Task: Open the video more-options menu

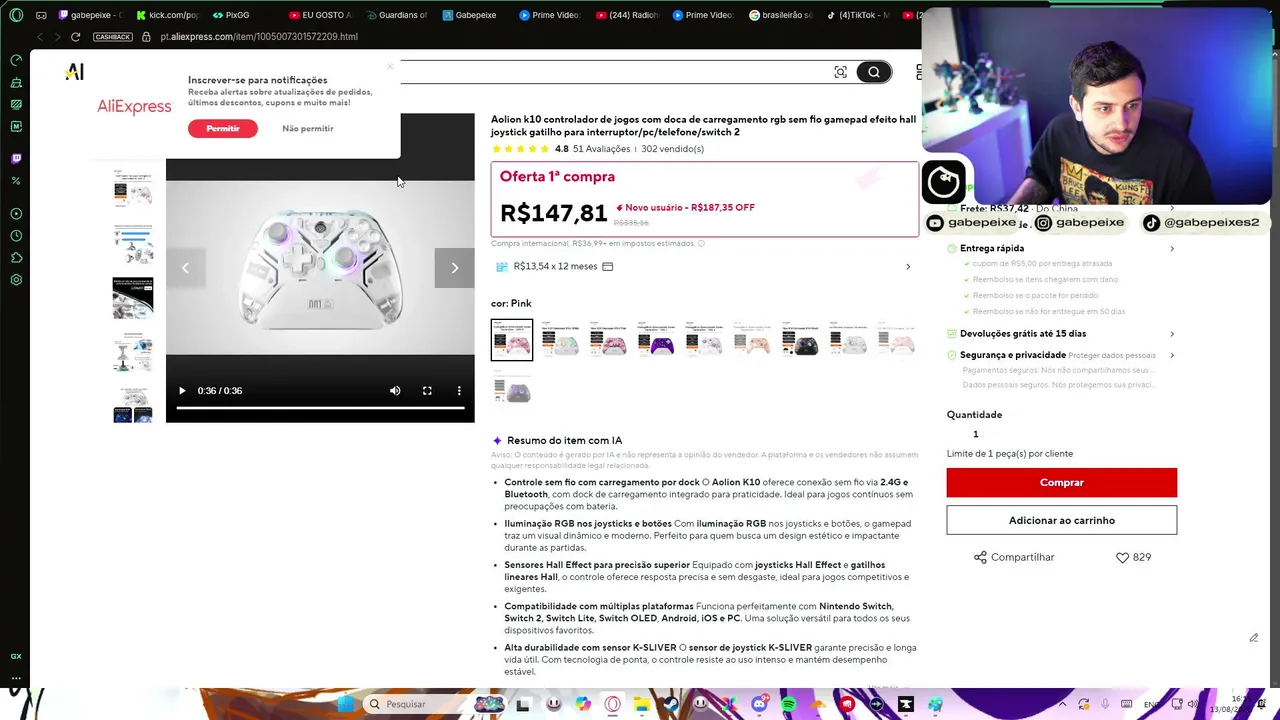Action: pyautogui.click(x=459, y=391)
